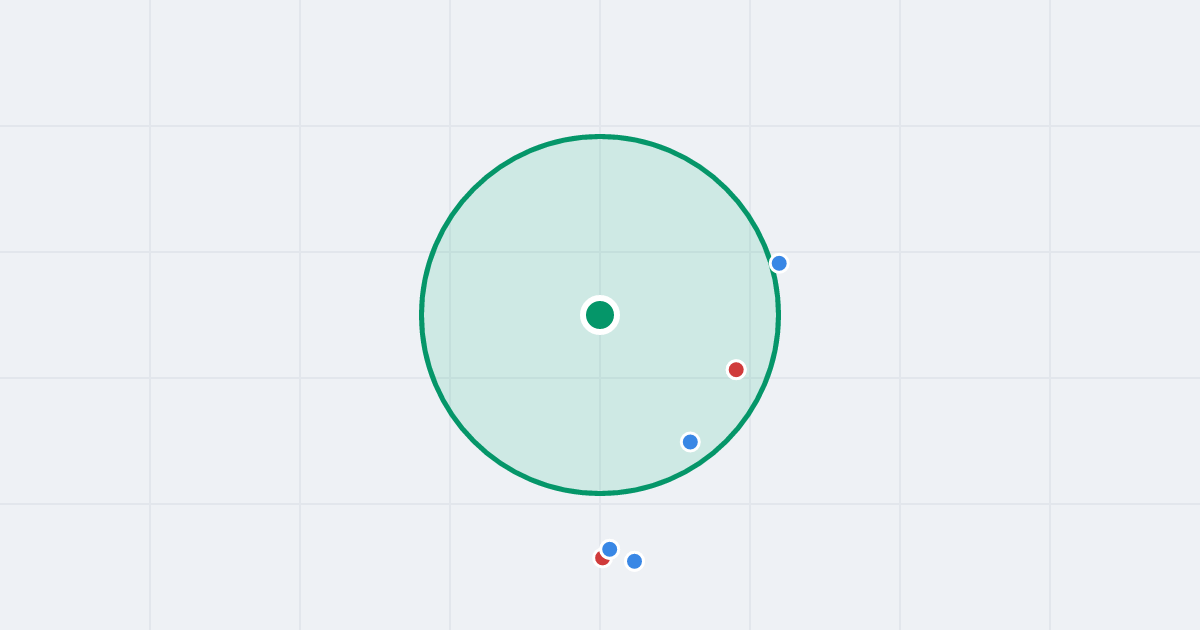Click the large green center marker
This screenshot has width=1200, height=630.
click(600, 315)
